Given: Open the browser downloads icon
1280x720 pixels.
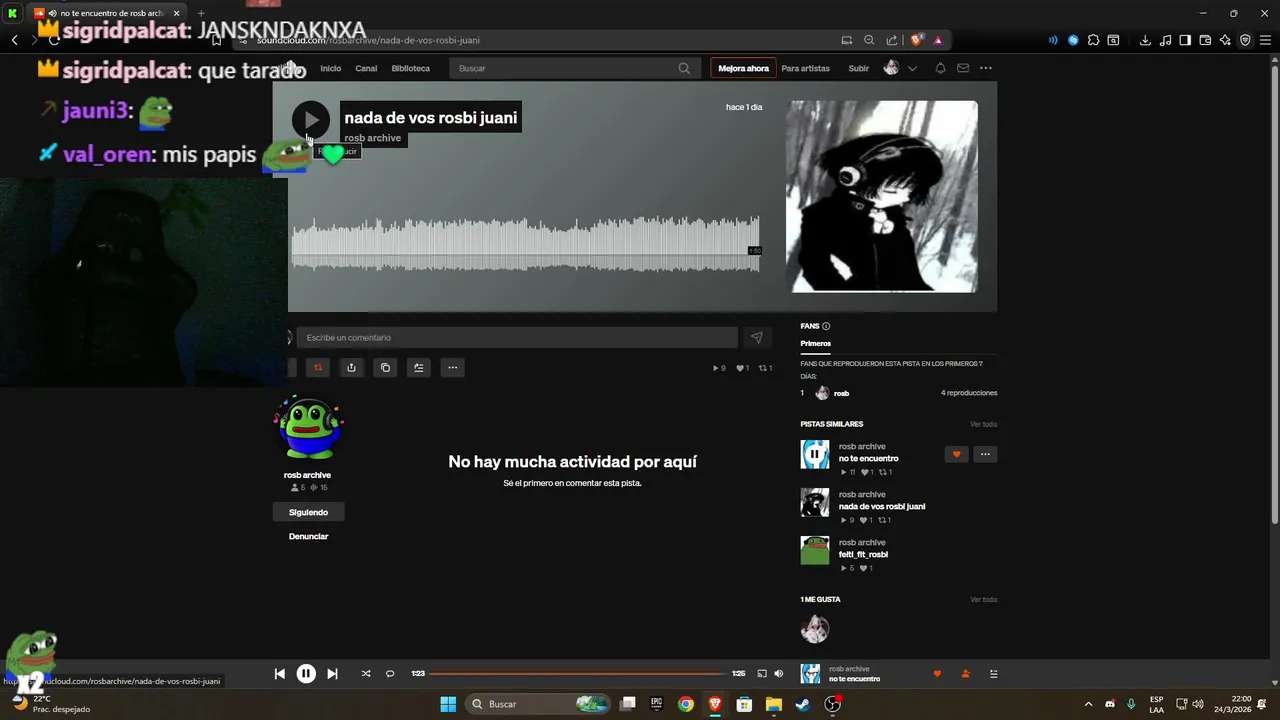Looking at the screenshot, I should [1145, 40].
